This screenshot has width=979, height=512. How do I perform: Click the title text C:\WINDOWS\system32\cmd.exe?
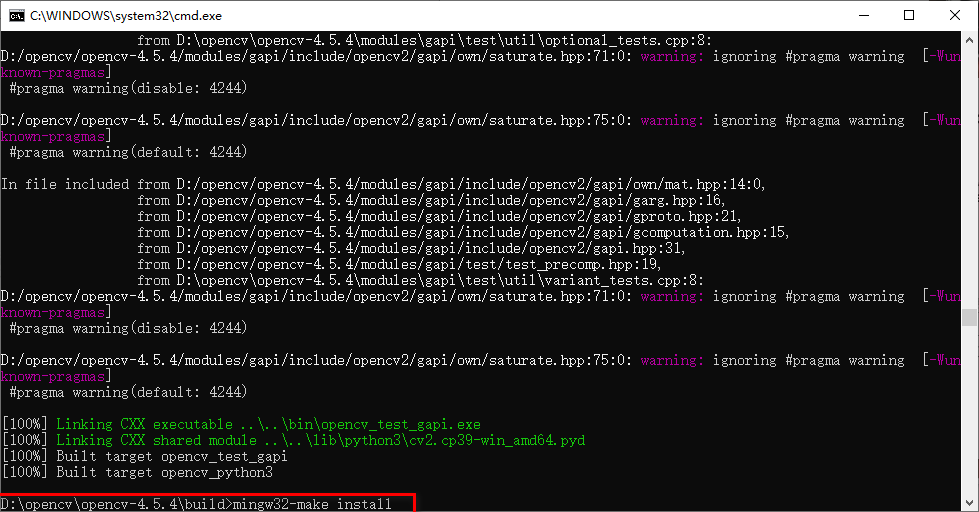click(x=125, y=16)
